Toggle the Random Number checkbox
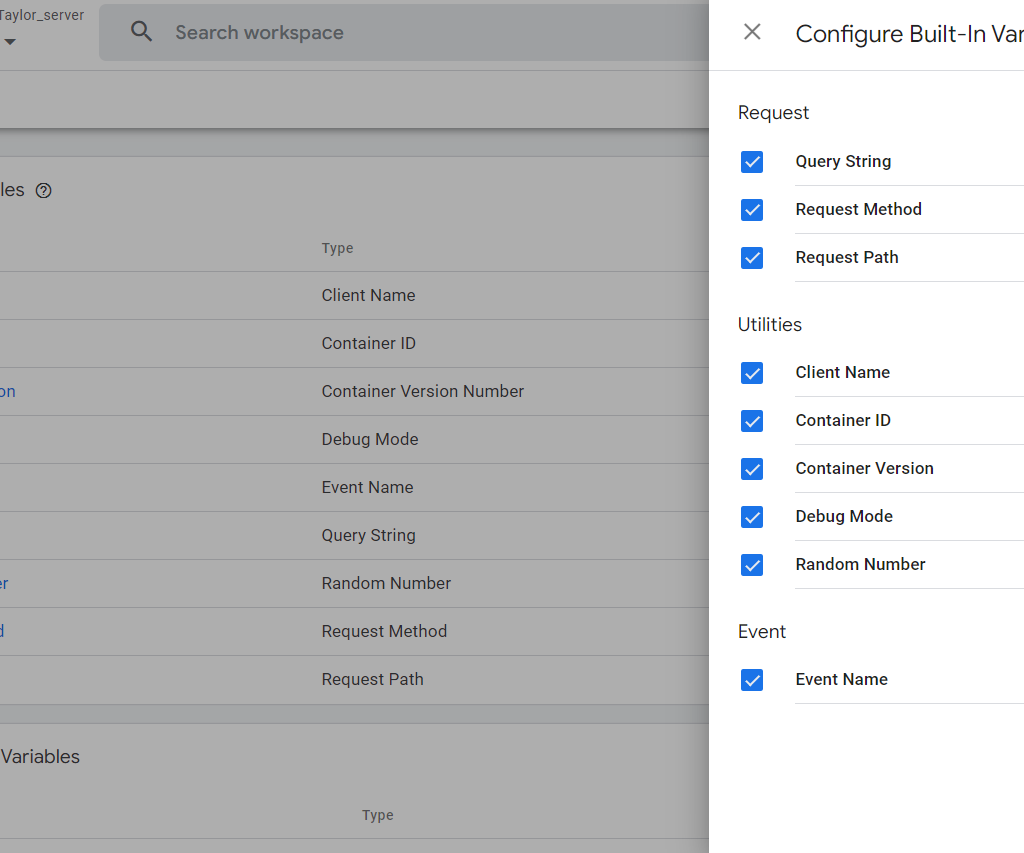 click(752, 565)
